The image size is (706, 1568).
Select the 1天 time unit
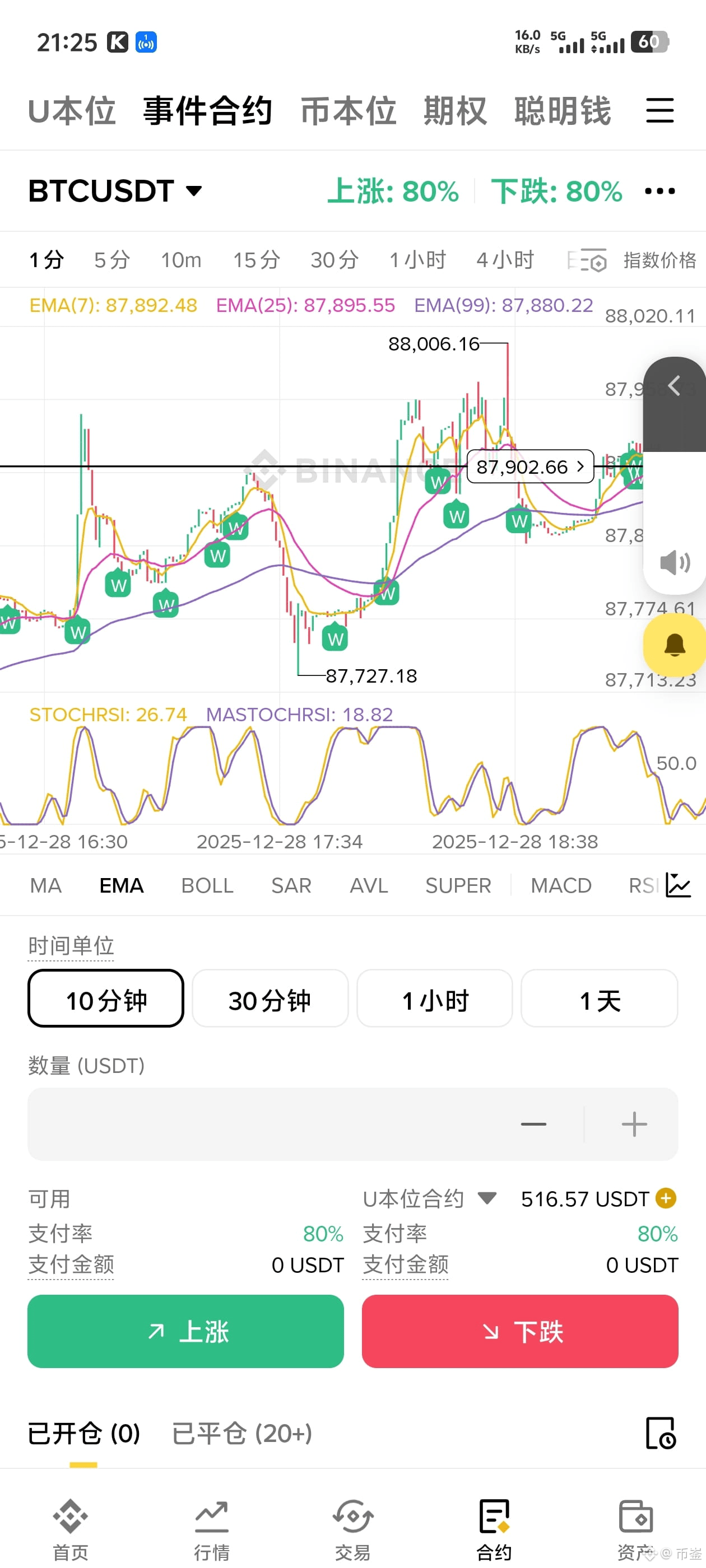pos(600,998)
